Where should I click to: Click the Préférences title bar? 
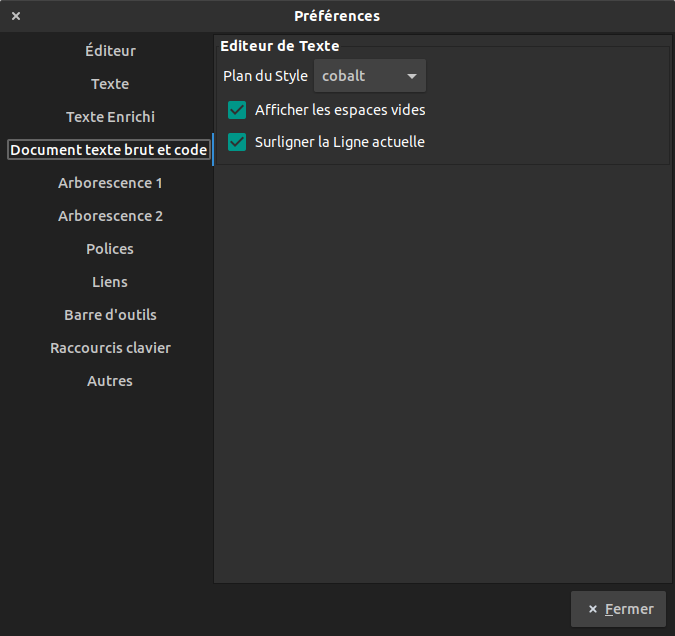point(337,16)
